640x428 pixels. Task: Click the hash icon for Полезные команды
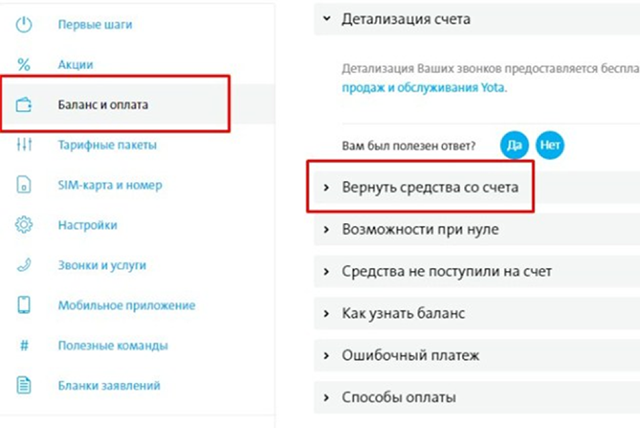[x=24, y=346]
